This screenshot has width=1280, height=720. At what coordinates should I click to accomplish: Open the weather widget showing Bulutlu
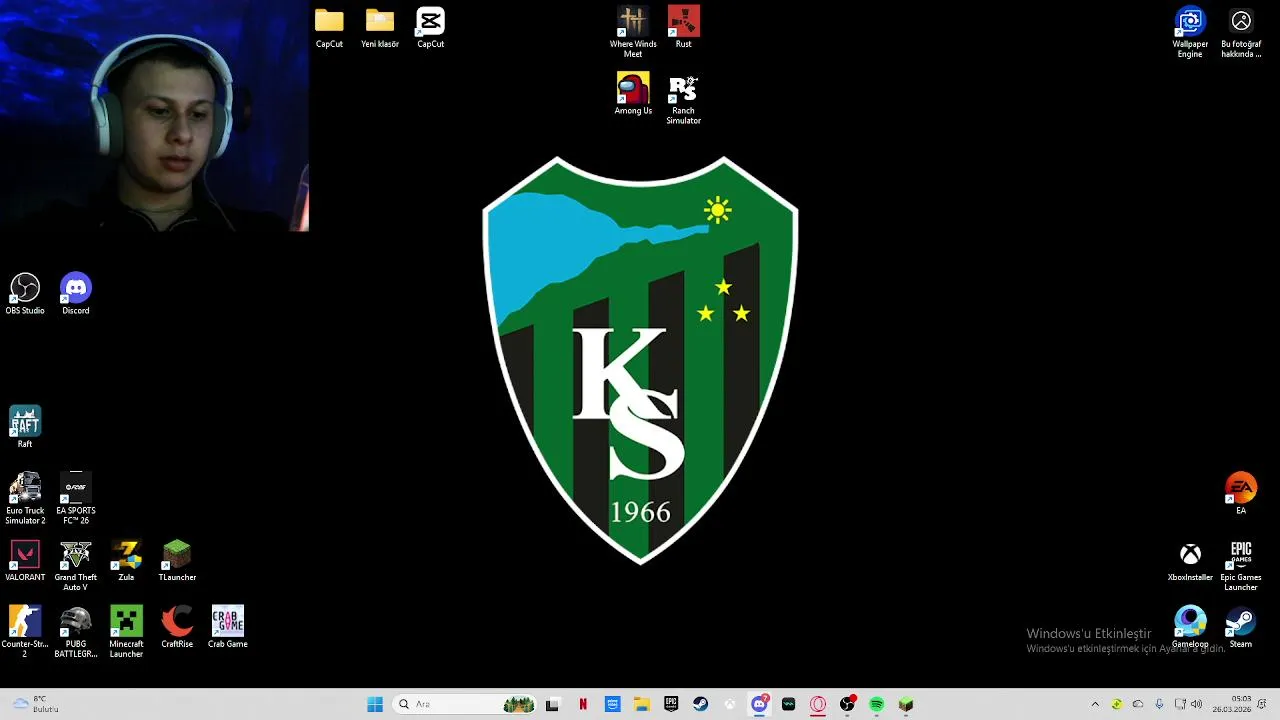click(x=36, y=705)
